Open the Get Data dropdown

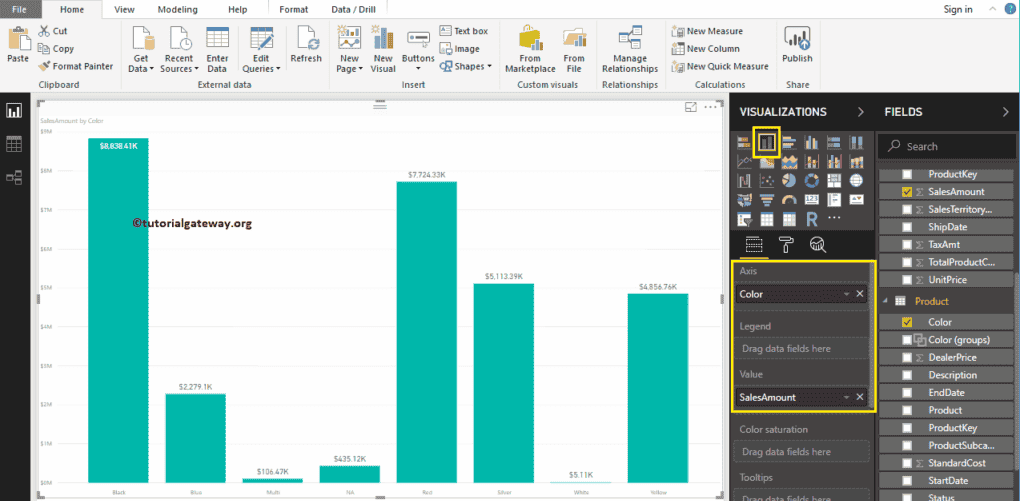[x=141, y=69]
